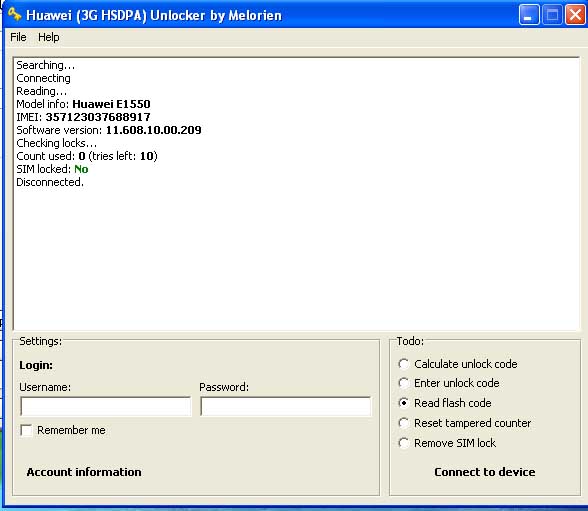
Task: Click into the Password field
Action: coord(286,406)
